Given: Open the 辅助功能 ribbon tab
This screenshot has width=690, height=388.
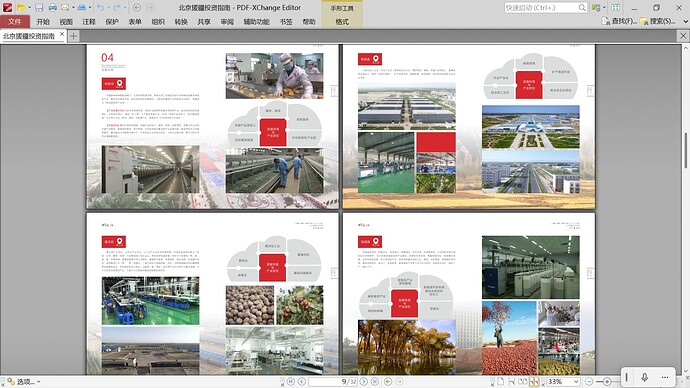Looking at the screenshot, I should coord(257,22).
